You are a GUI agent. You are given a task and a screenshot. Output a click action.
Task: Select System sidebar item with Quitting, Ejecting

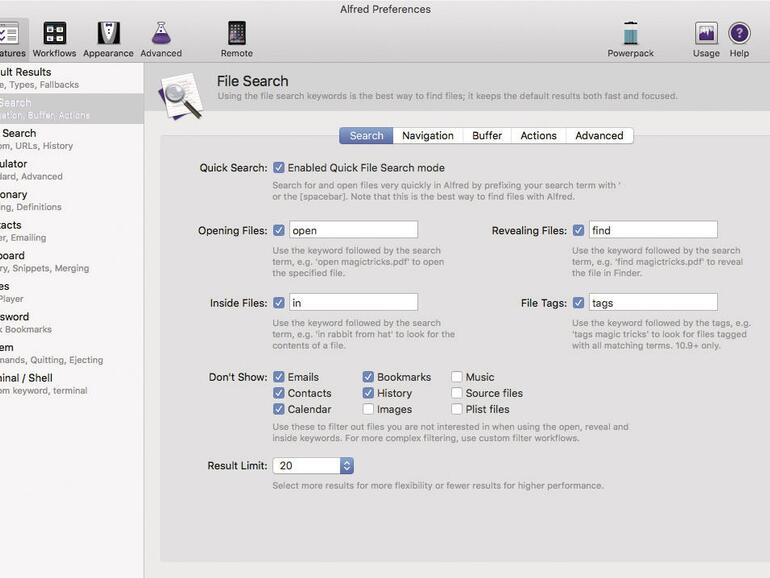[72, 353]
